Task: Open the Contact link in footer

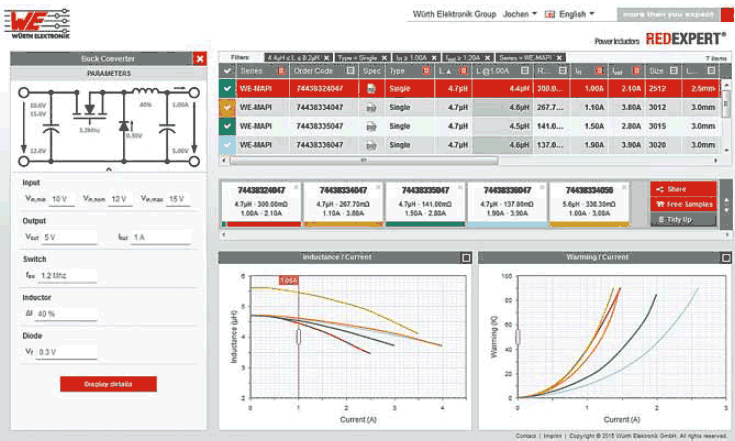Action: (x=525, y=436)
